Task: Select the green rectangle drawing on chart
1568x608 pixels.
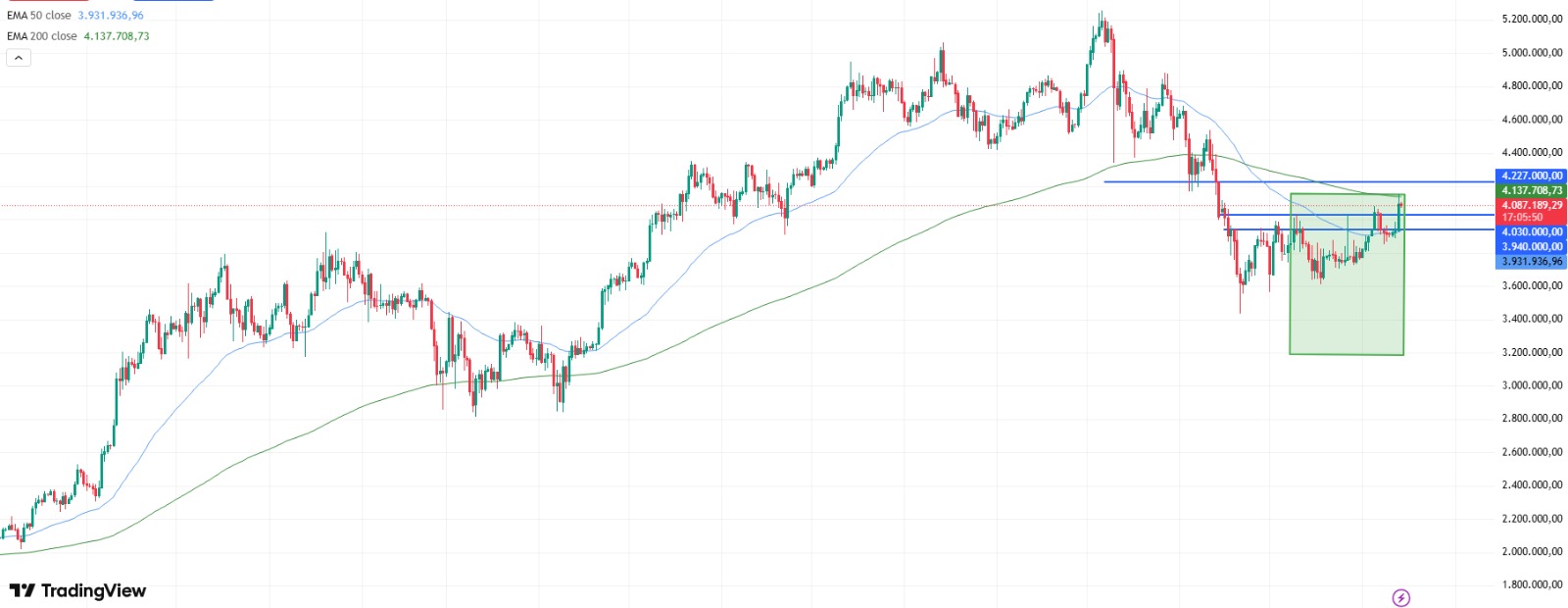Action: coord(1347,324)
